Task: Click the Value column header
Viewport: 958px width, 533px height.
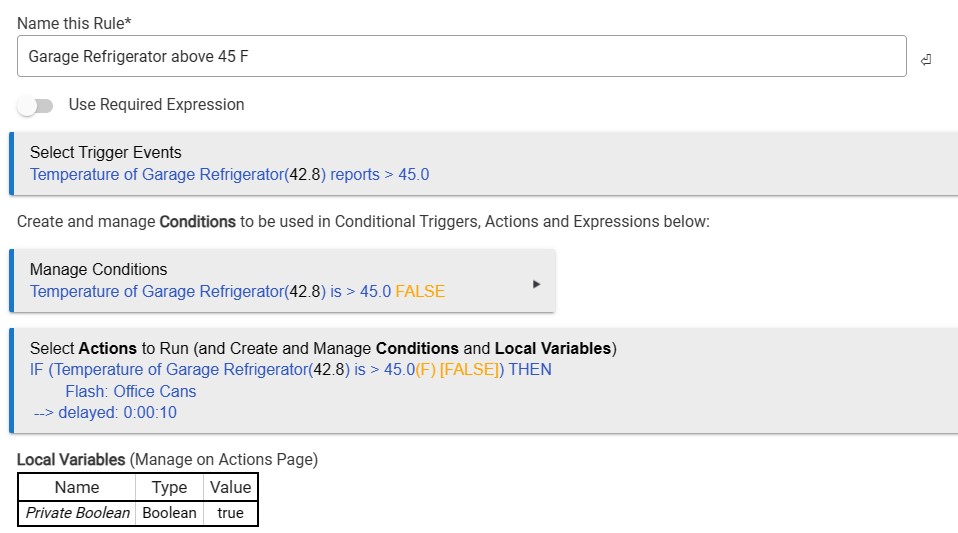Action: 230,487
